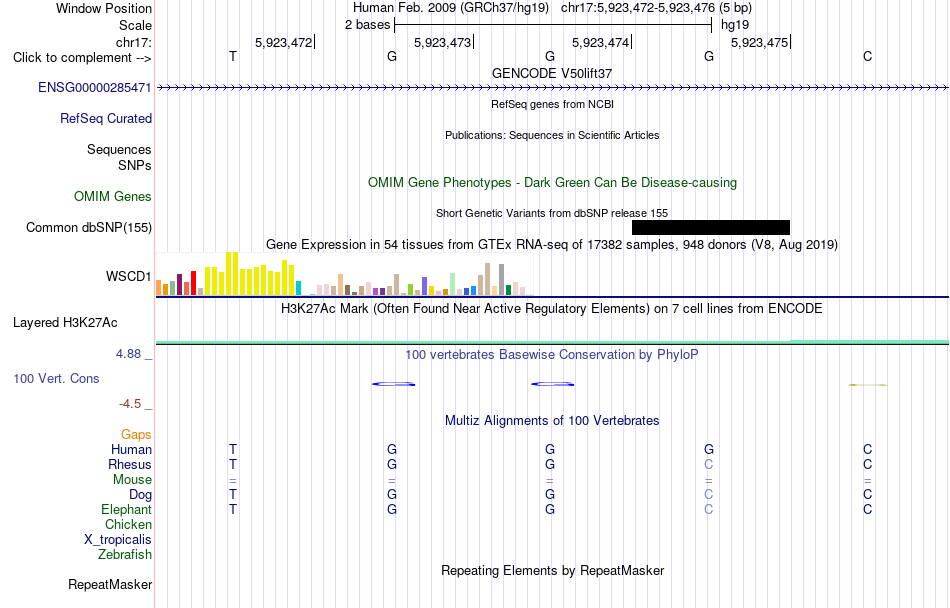The height and width of the screenshot is (608, 950).
Task: Click the 5,923,472 position label
Action: pos(284,42)
